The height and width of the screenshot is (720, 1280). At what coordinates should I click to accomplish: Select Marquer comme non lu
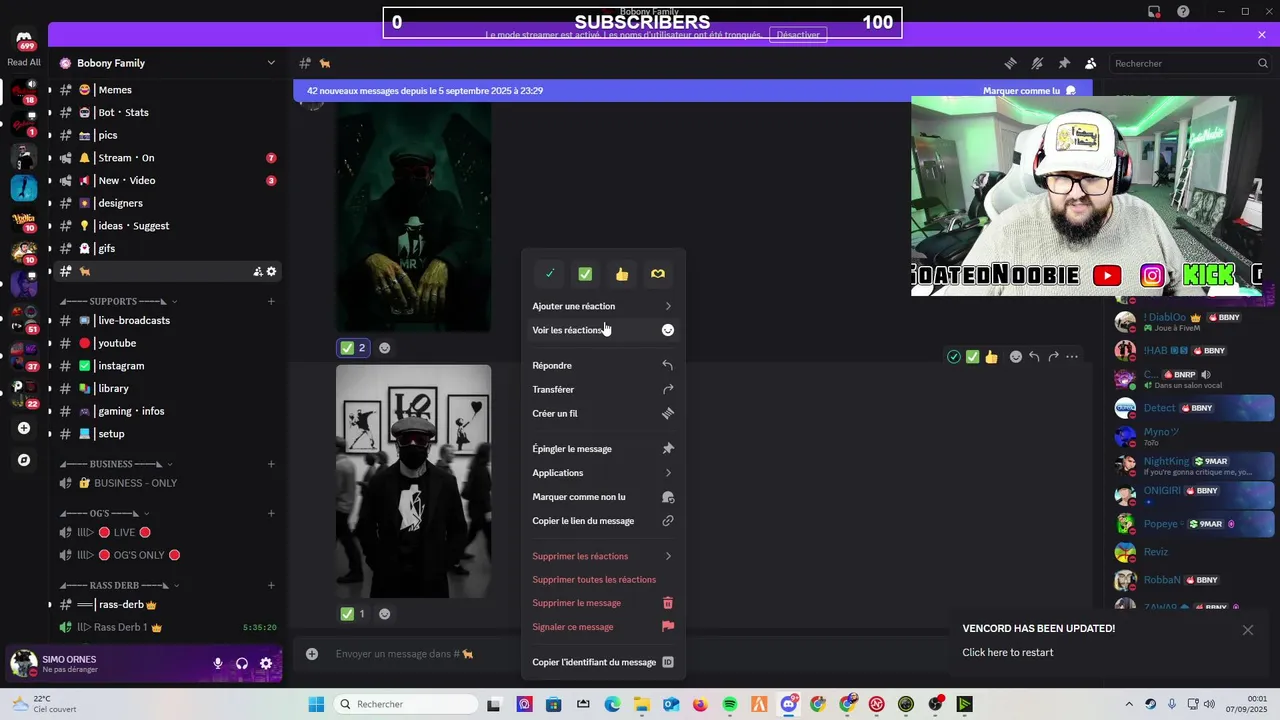pyautogui.click(x=602, y=497)
